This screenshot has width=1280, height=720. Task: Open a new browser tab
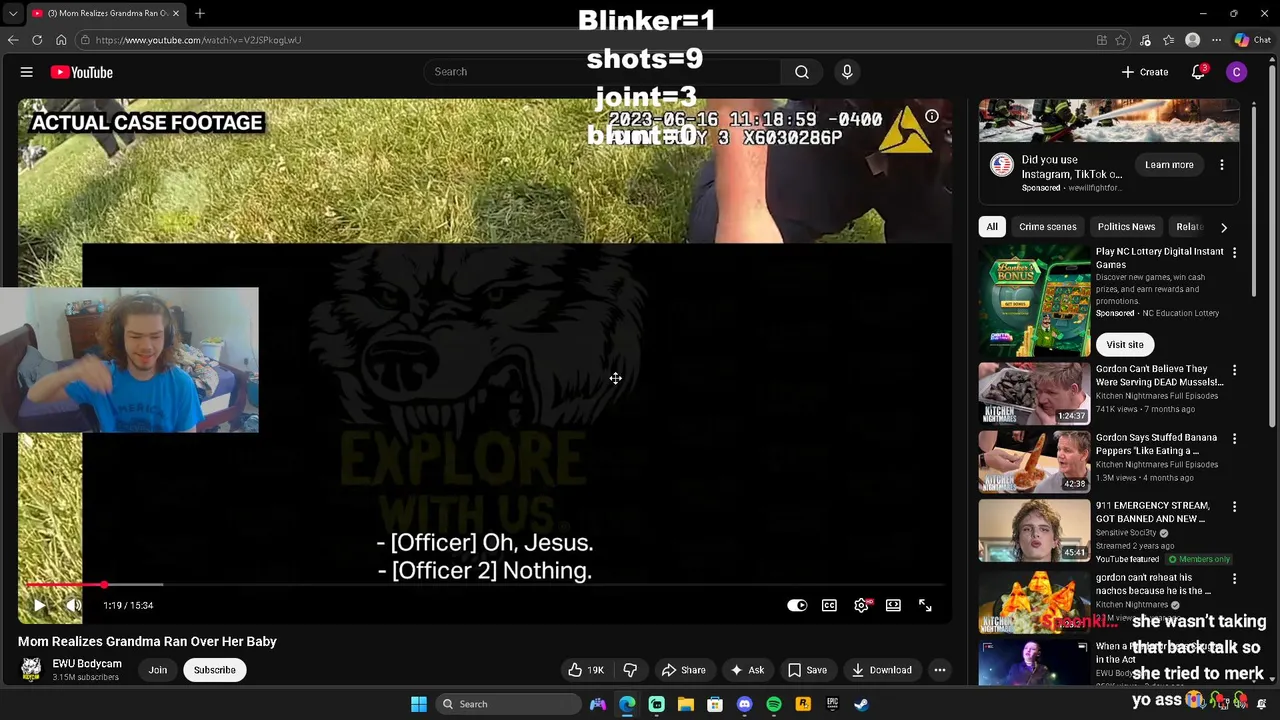200,13
